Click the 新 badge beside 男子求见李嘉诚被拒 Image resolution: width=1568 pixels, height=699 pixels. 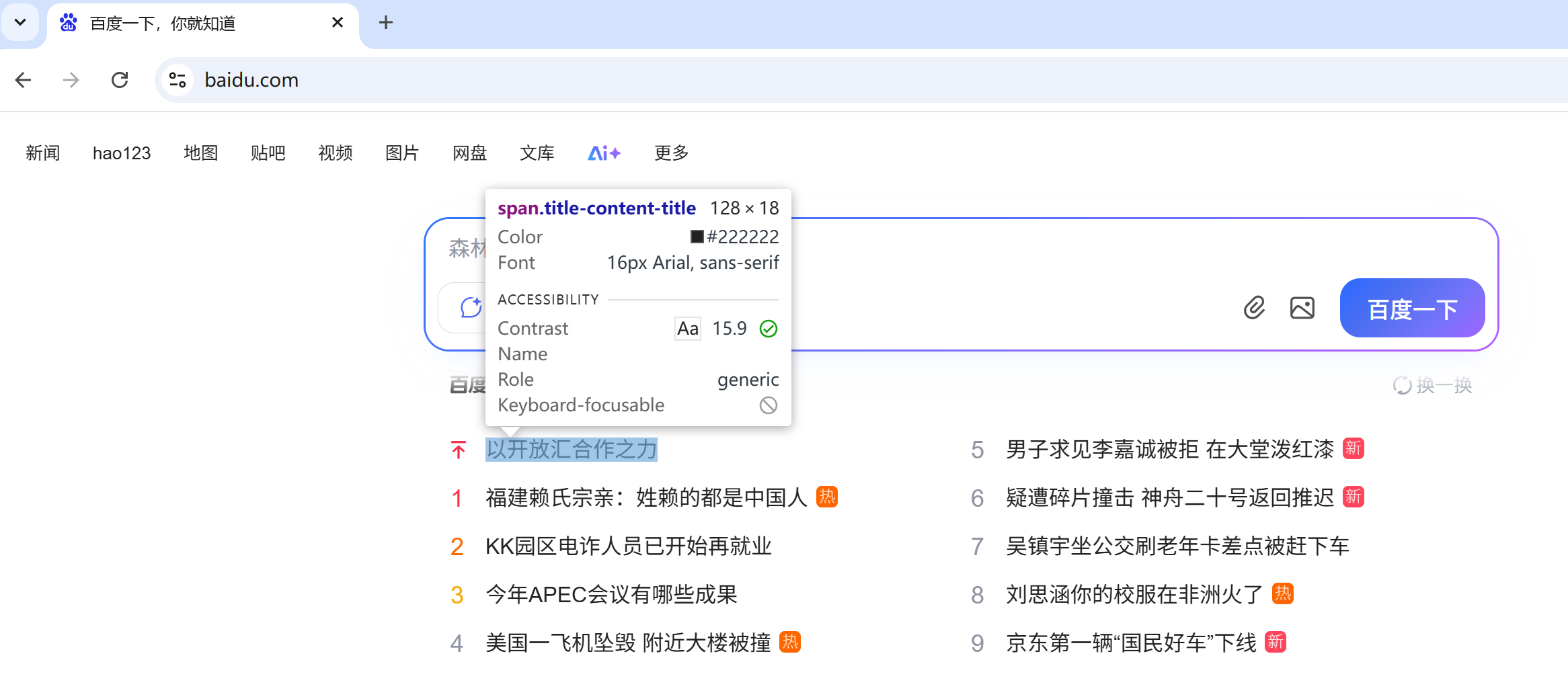pyautogui.click(x=1354, y=448)
